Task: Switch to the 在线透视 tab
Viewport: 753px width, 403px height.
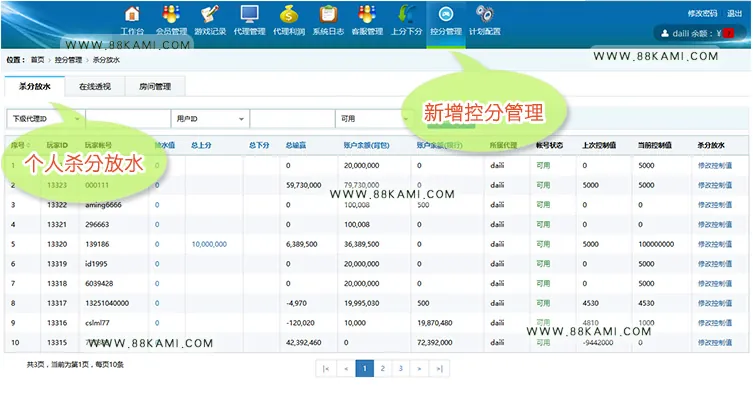Action: tap(95, 86)
